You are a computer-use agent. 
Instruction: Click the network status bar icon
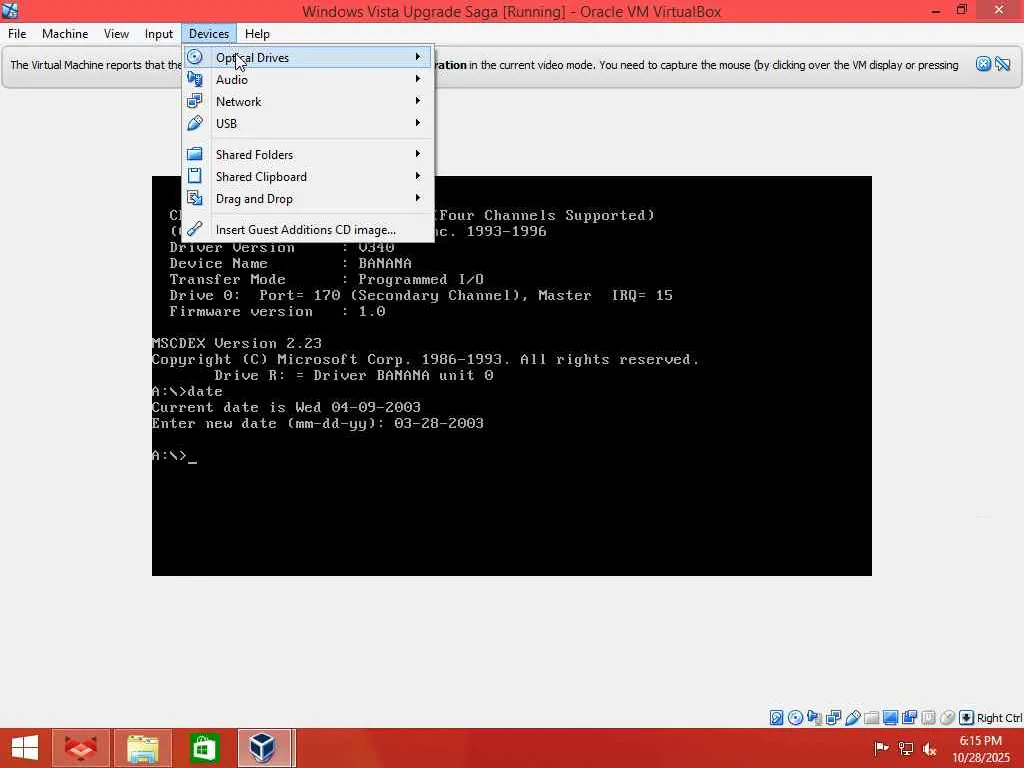(x=833, y=718)
